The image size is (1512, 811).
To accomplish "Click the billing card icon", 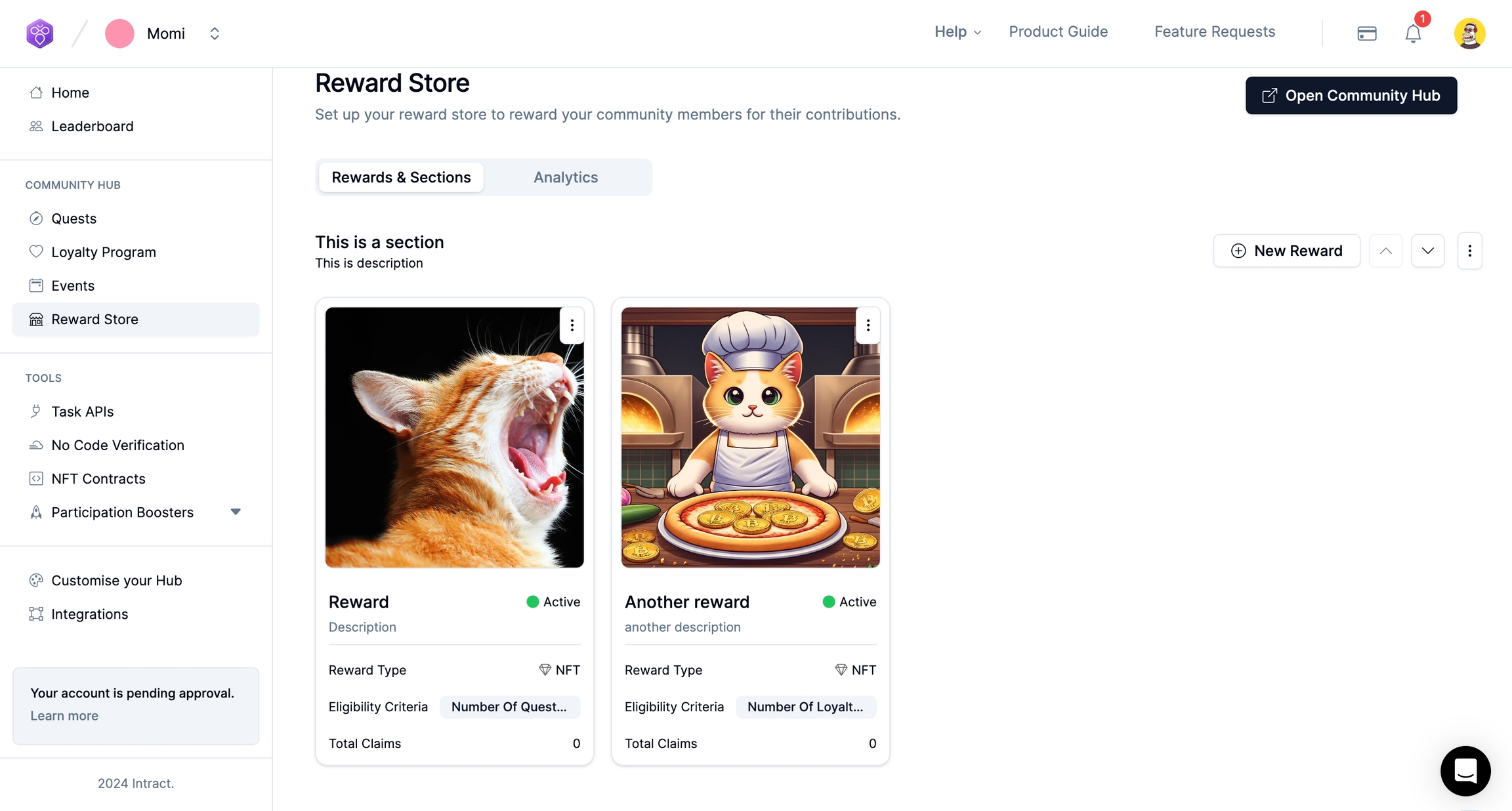I will [1367, 33].
